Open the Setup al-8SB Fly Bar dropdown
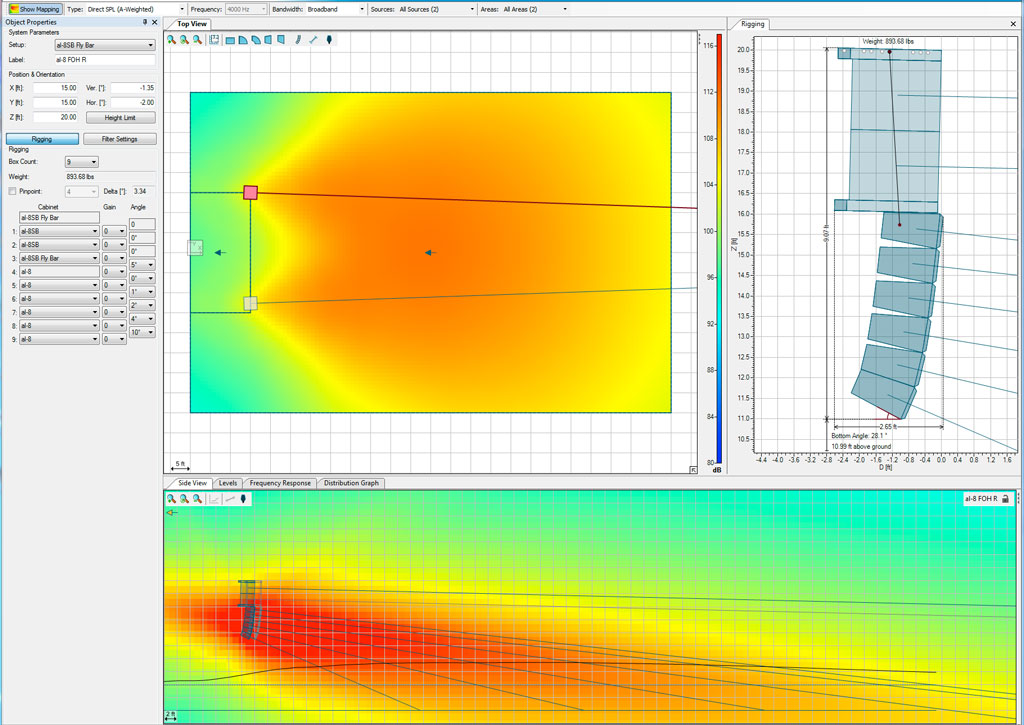Image resolution: width=1024 pixels, height=725 pixels. pos(104,45)
